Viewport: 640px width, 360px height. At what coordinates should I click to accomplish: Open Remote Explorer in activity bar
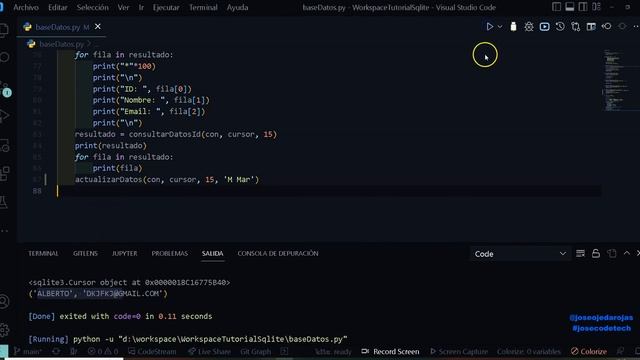pos(4,145)
